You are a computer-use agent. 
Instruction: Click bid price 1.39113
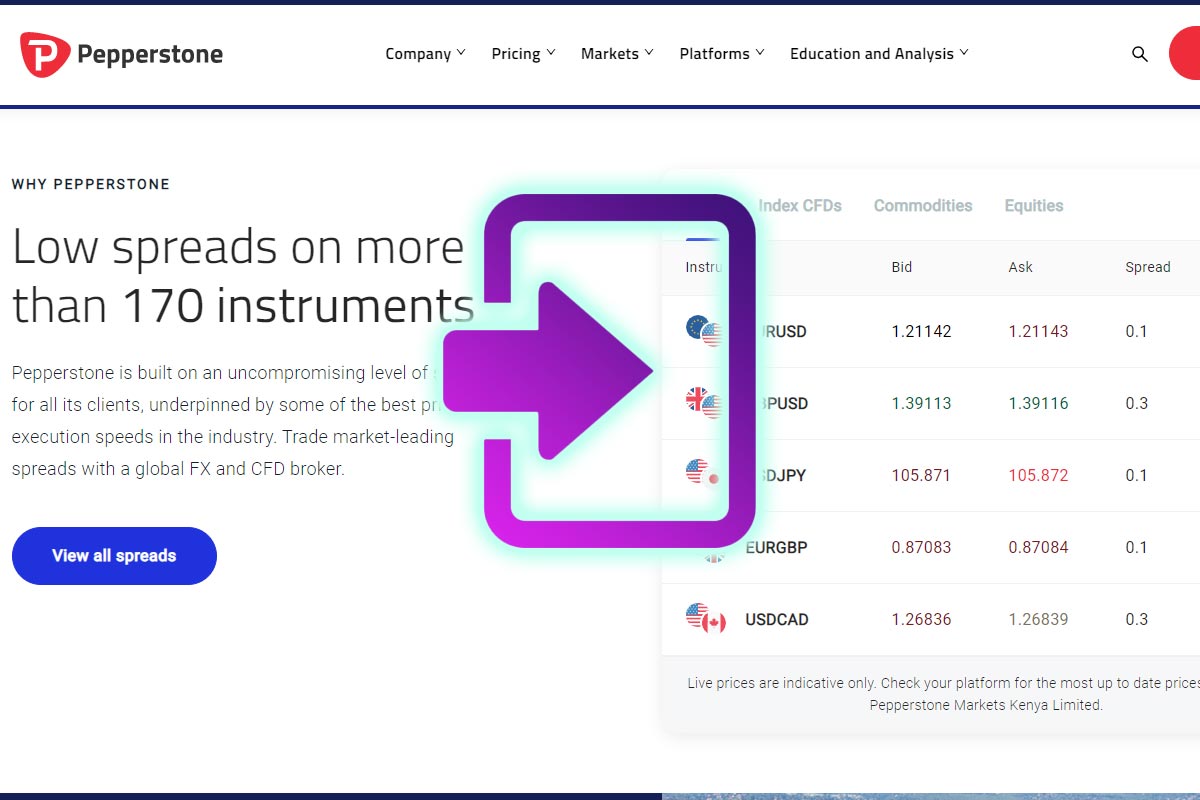922,403
